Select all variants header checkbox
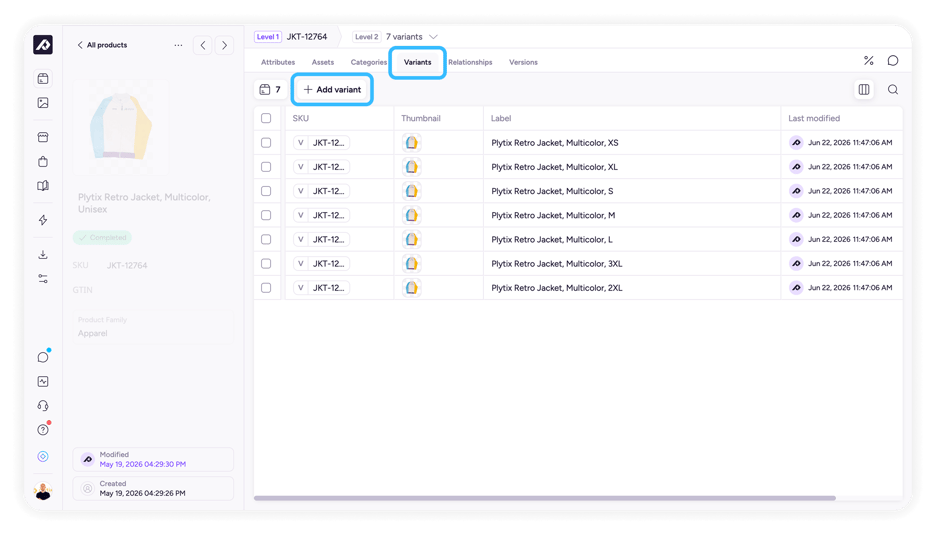The width and height of the screenshot is (936, 535). point(266,118)
